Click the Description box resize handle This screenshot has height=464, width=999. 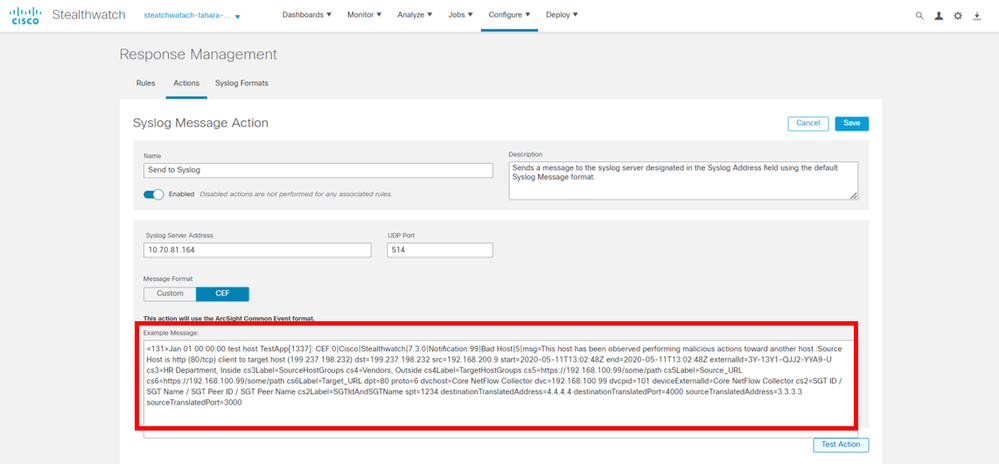tap(853, 196)
